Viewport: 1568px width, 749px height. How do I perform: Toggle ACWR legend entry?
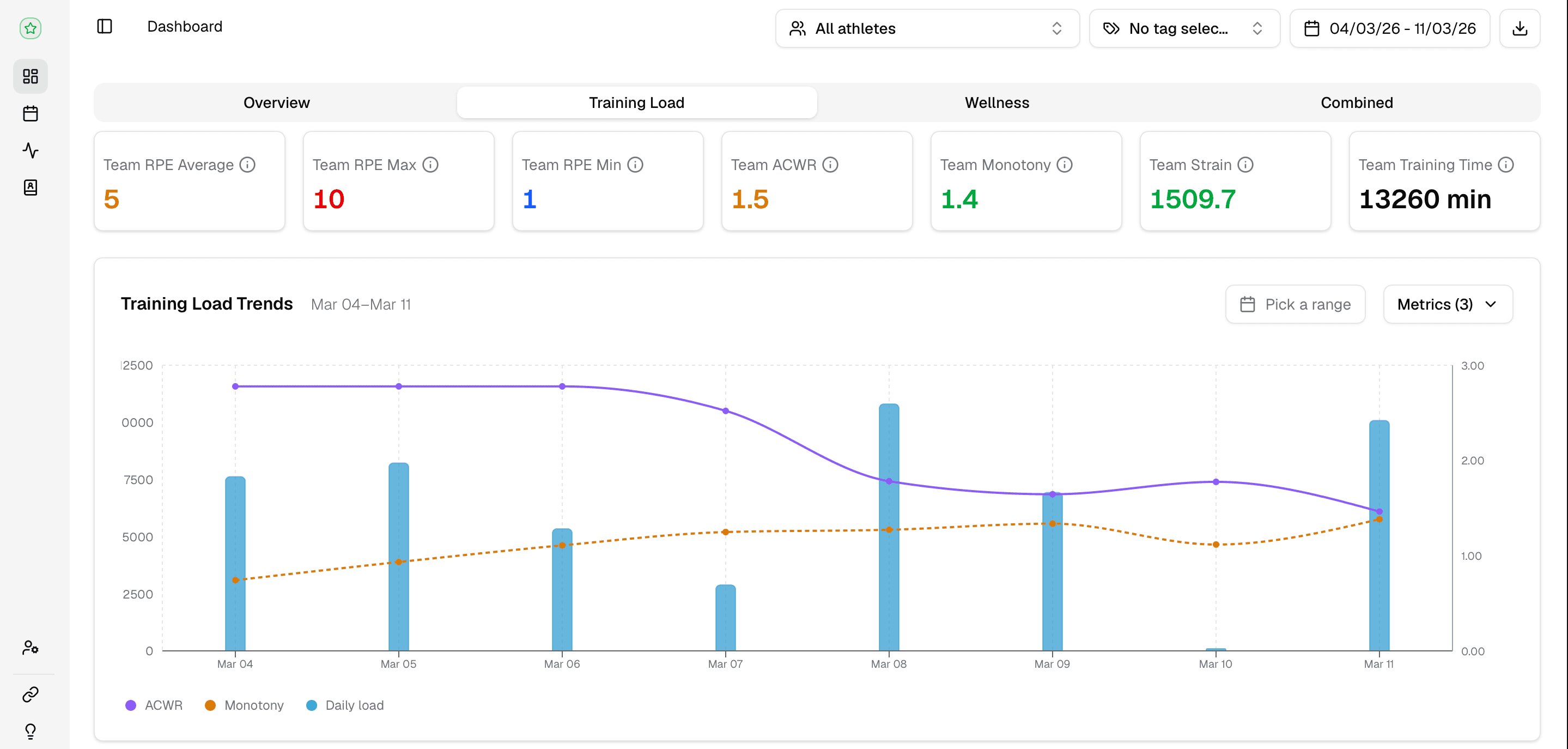tap(154, 705)
